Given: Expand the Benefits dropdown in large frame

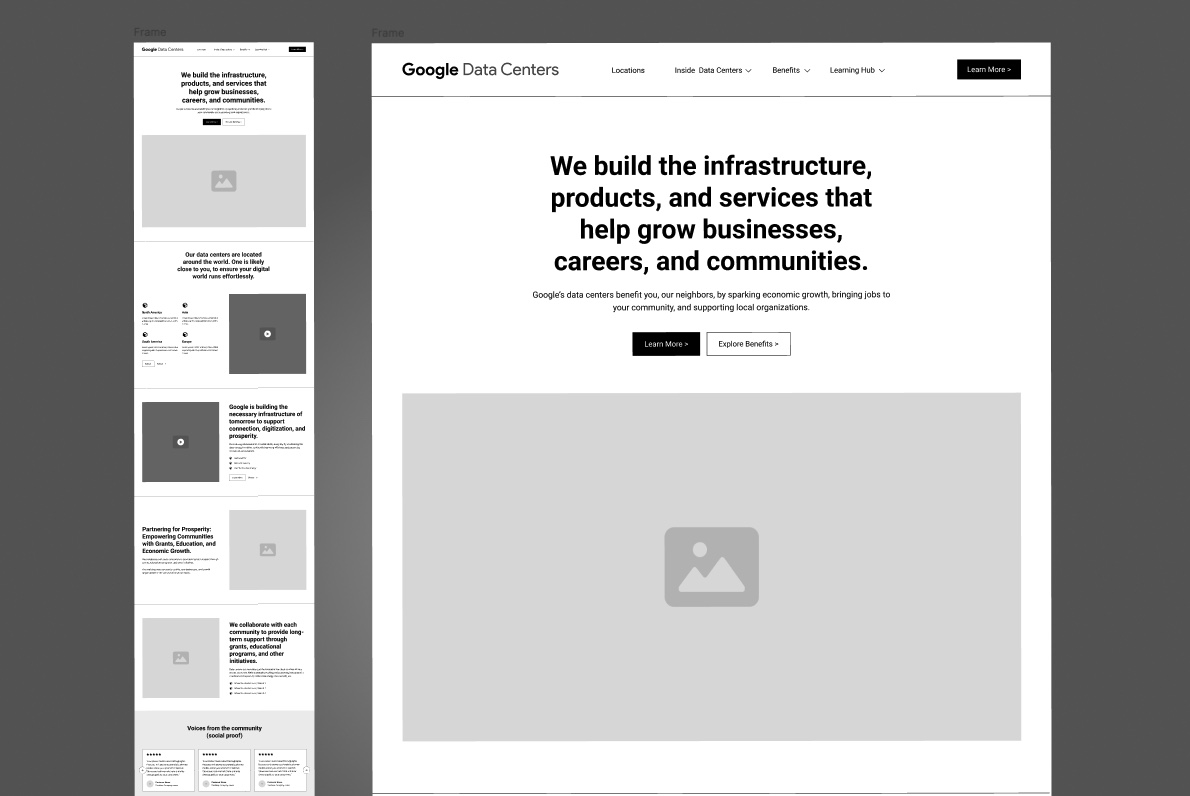Looking at the screenshot, I should pyautogui.click(x=791, y=71).
